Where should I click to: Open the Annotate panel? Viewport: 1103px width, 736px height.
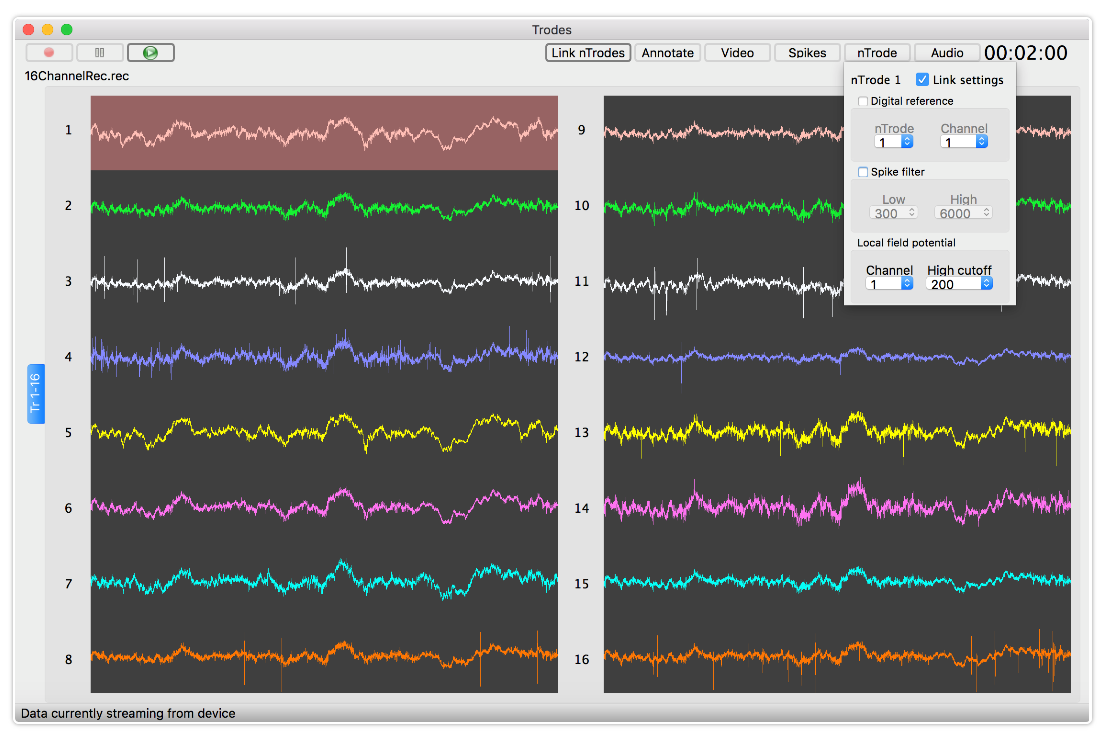667,53
